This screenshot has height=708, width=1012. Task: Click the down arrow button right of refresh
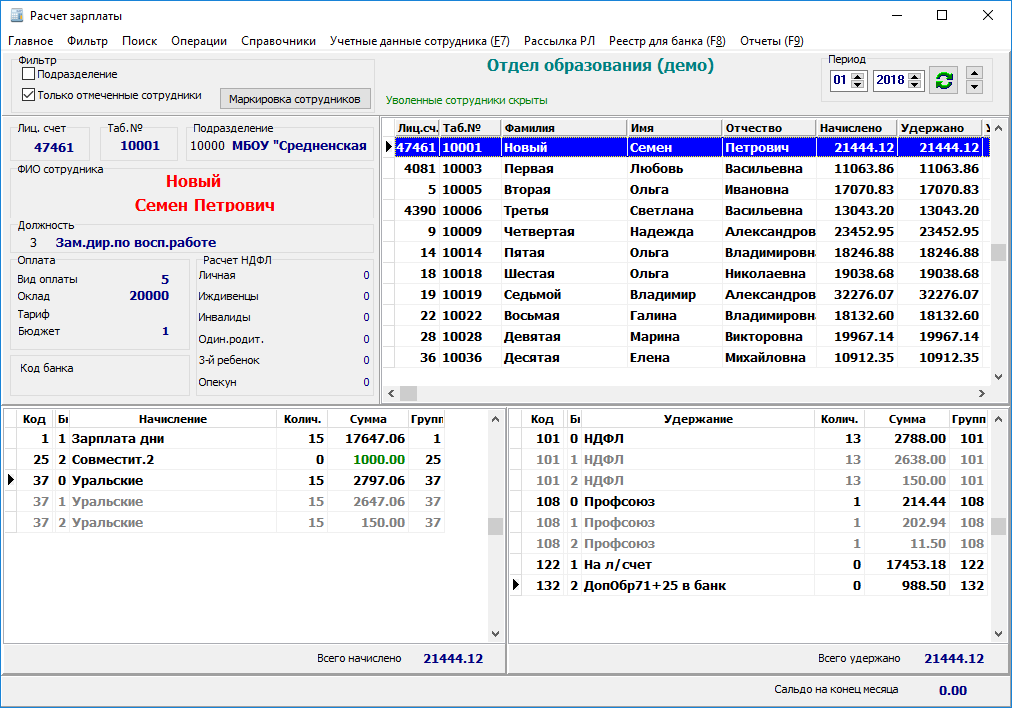pyautogui.click(x=974, y=87)
